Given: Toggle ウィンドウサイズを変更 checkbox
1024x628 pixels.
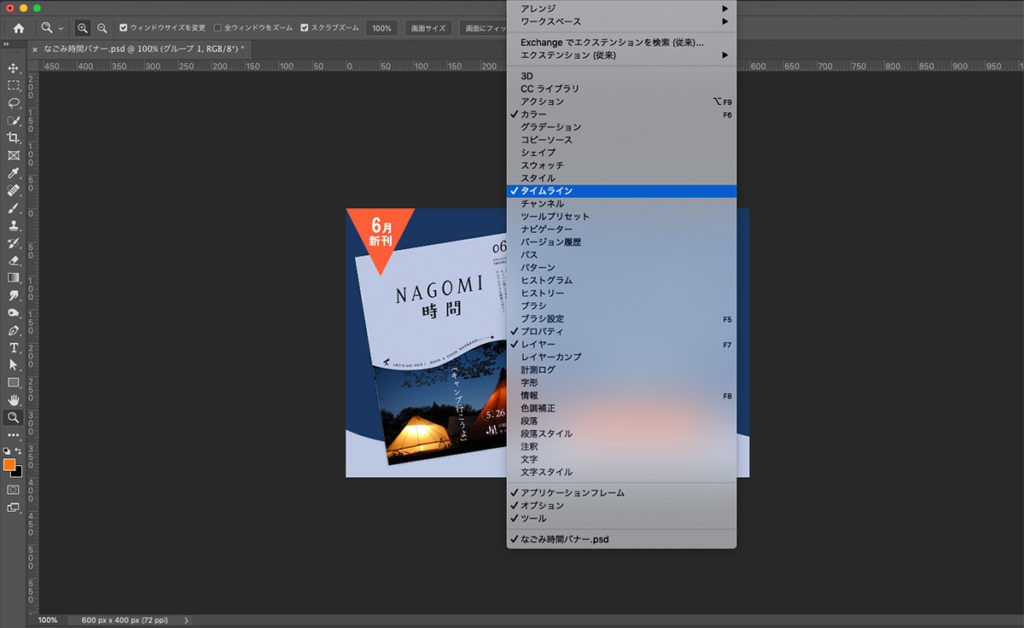Looking at the screenshot, I should click(123, 28).
